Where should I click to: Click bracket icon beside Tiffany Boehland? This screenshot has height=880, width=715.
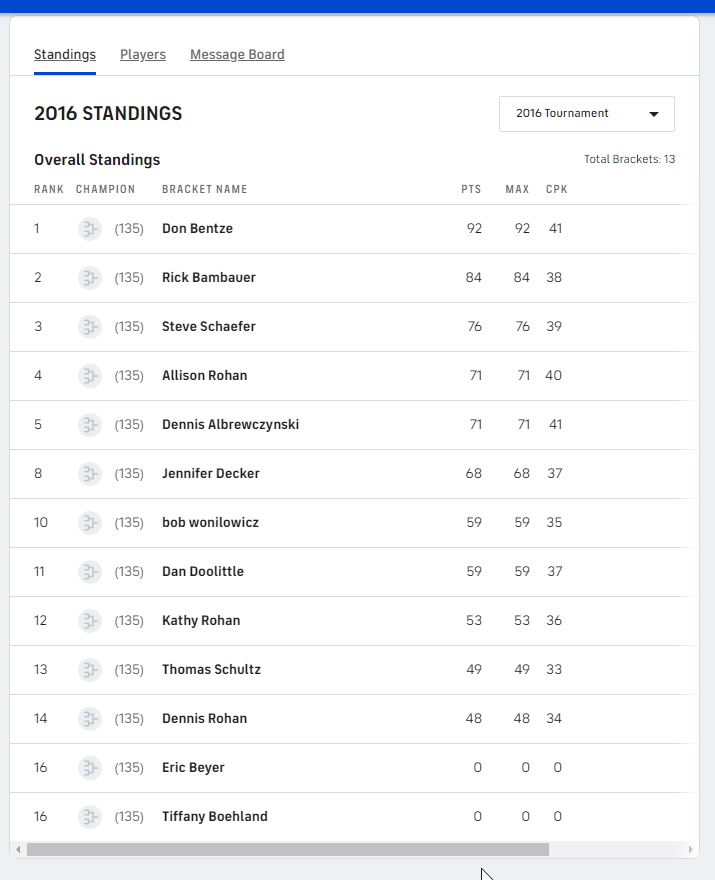(90, 817)
